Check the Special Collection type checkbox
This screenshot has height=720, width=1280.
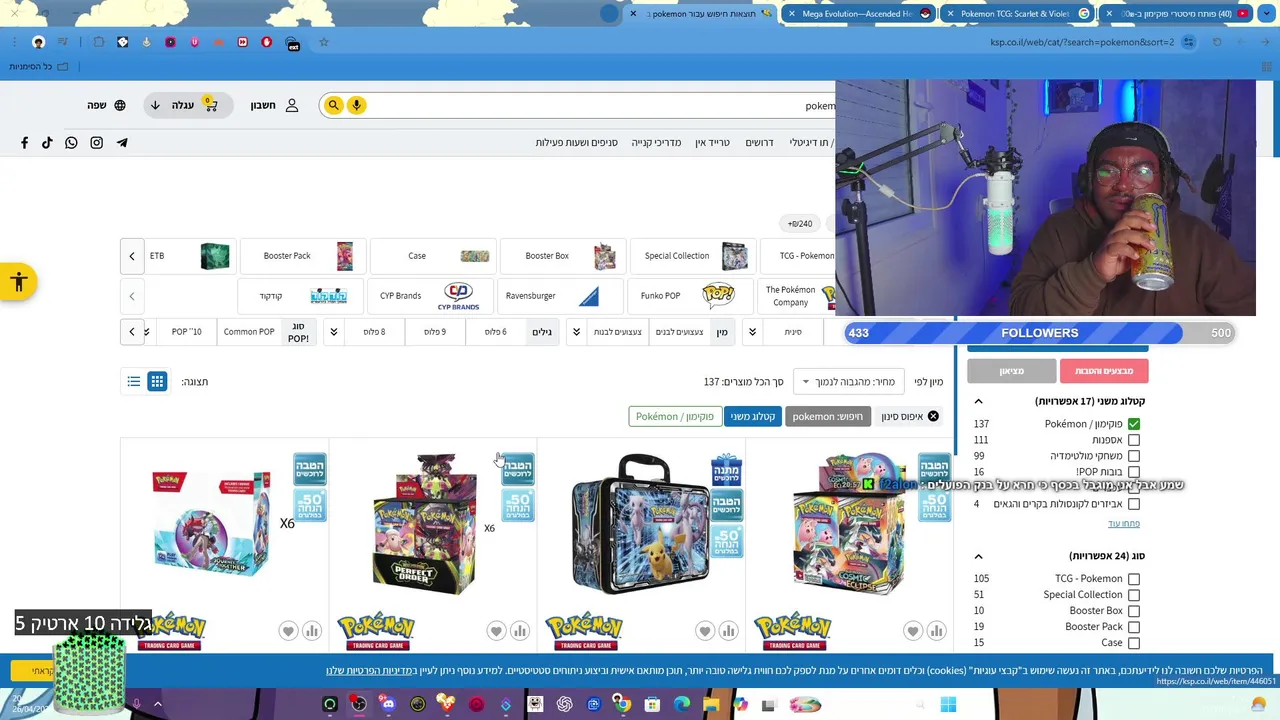click(x=1134, y=595)
